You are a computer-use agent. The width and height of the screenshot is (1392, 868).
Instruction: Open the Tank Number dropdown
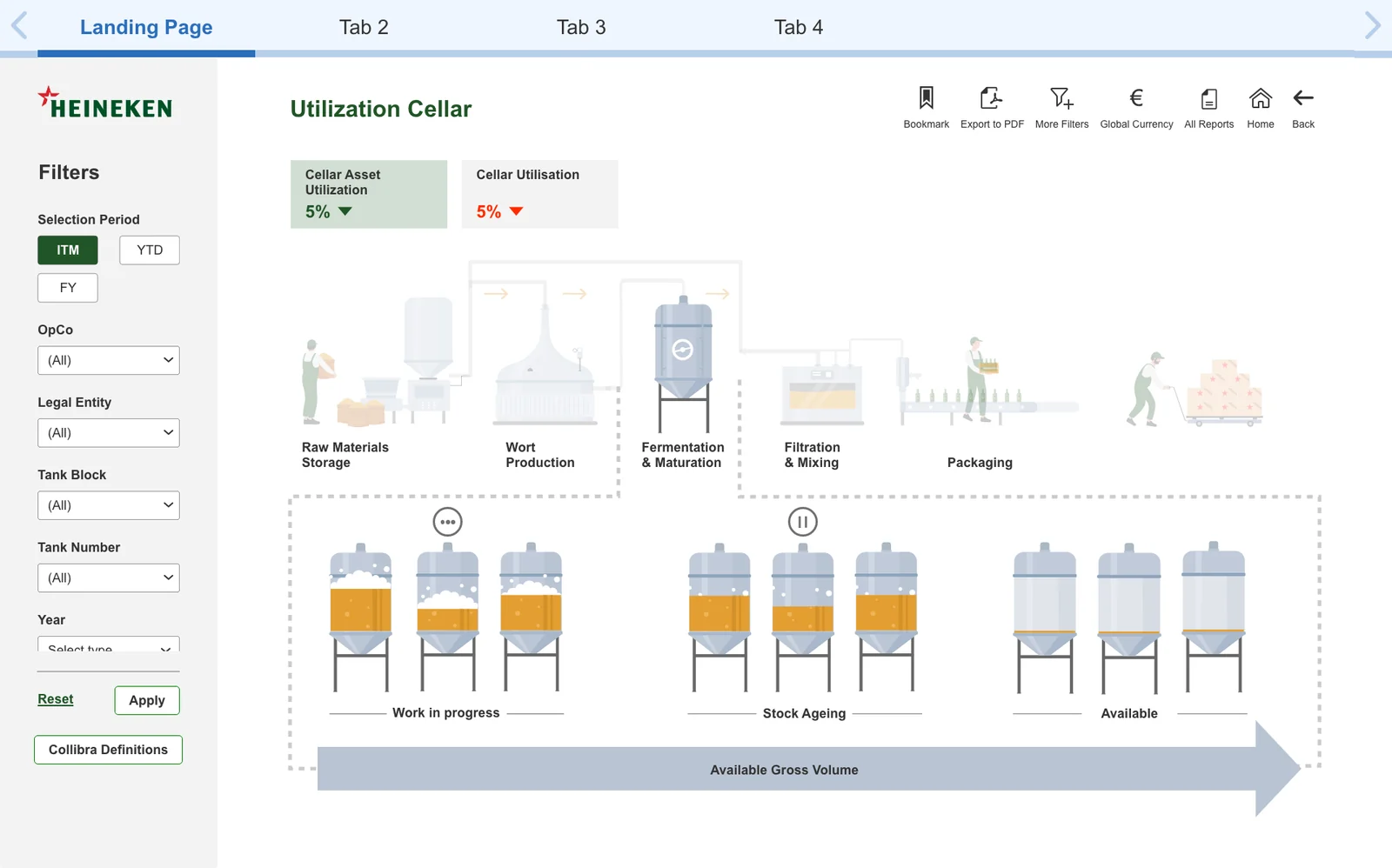pos(109,578)
